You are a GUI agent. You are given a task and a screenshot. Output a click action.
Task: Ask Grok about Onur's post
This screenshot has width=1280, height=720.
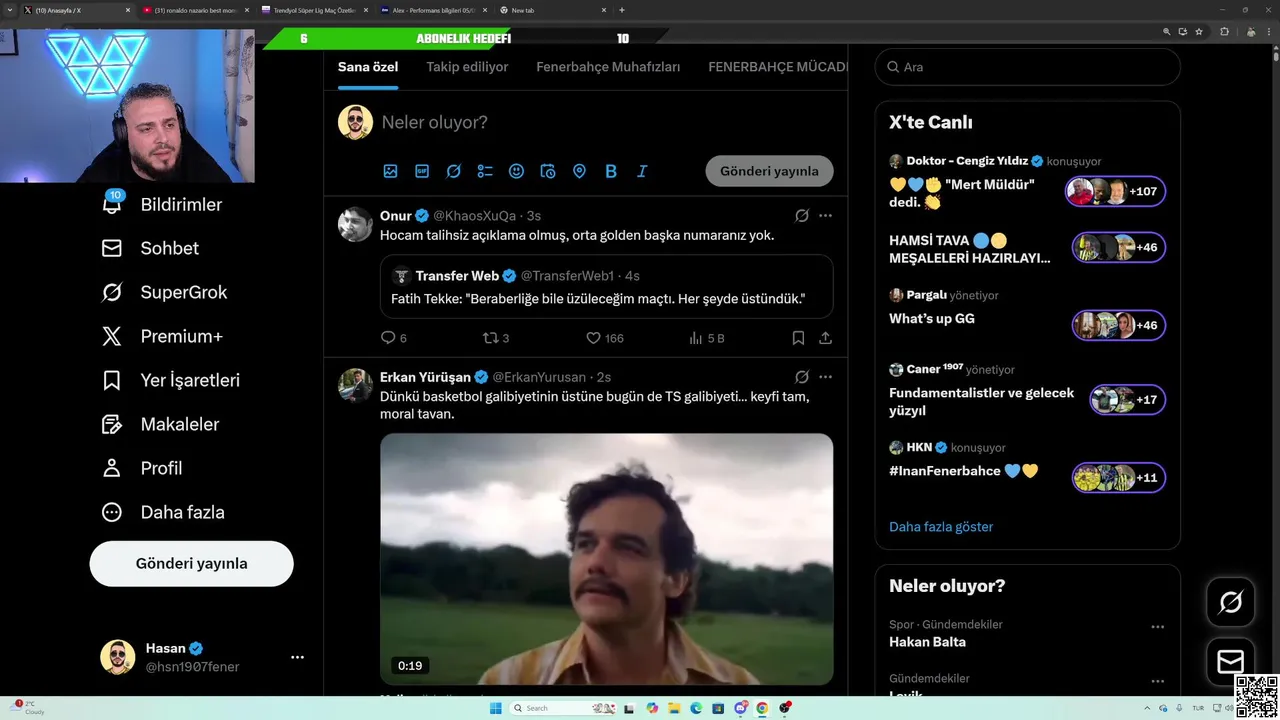coord(802,216)
